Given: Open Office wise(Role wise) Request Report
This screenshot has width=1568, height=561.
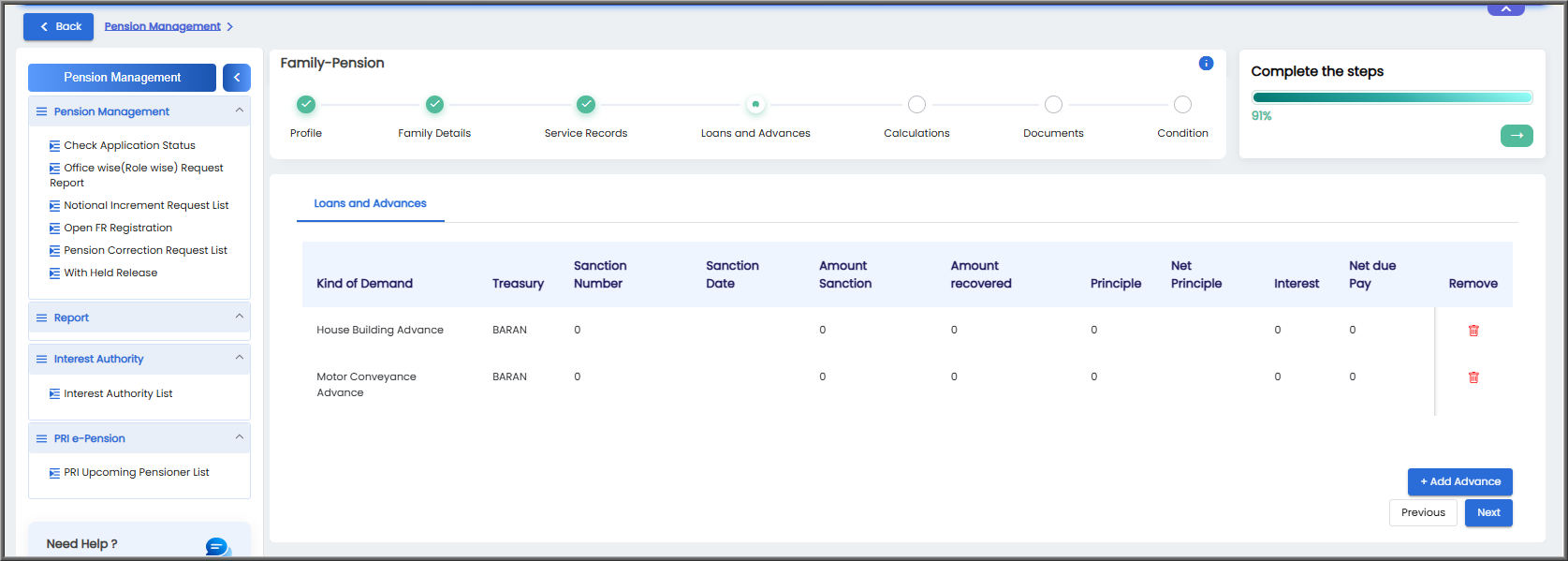Looking at the screenshot, I should (x=137, y=175).
